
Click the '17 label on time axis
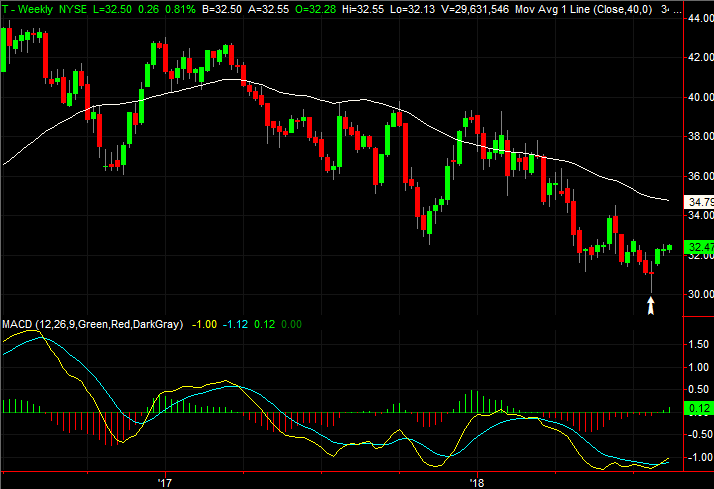pos(164,481)
